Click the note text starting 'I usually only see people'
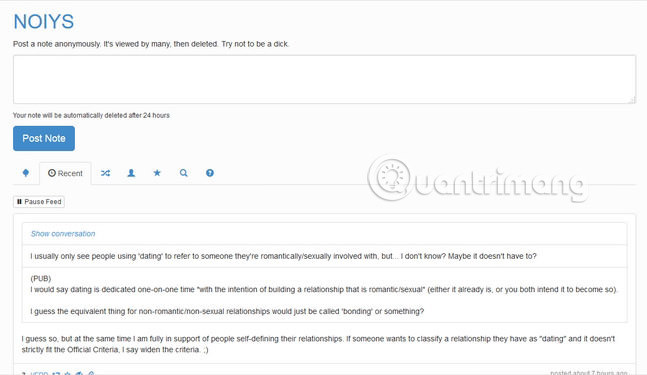The height and width of the screenshot is (375, 647). 283,256
